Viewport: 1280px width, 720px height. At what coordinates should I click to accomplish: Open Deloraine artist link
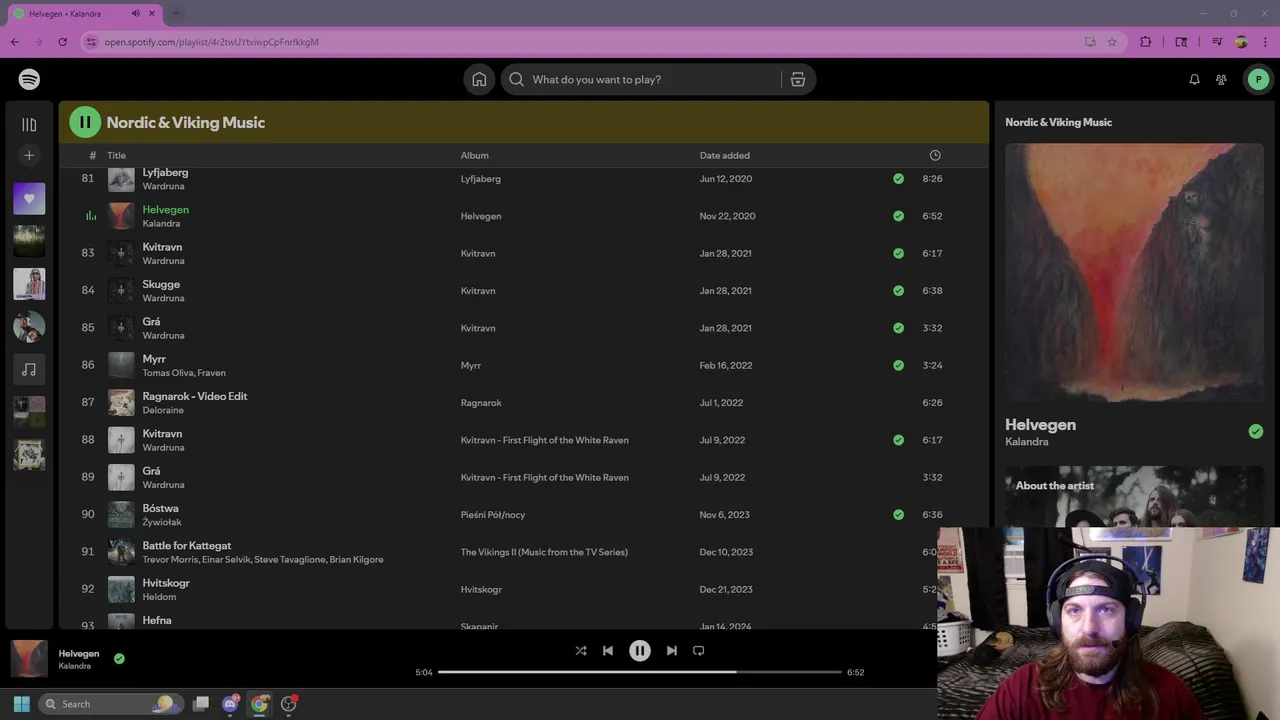click(163, 410)
